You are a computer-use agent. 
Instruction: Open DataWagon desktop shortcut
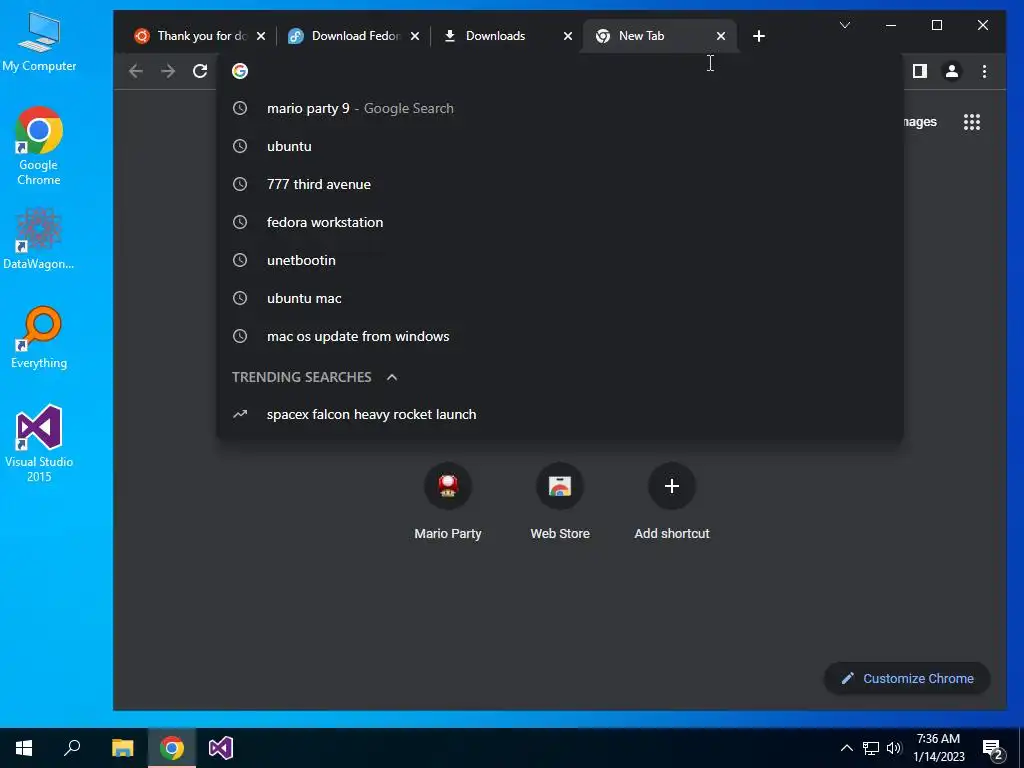39,238
